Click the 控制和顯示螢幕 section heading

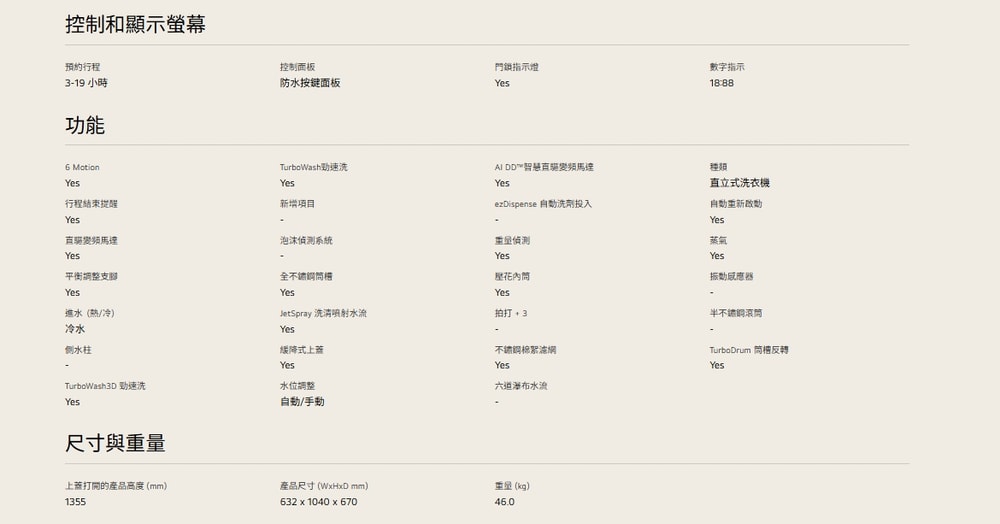pyautogui.click(x=135, y=25)
